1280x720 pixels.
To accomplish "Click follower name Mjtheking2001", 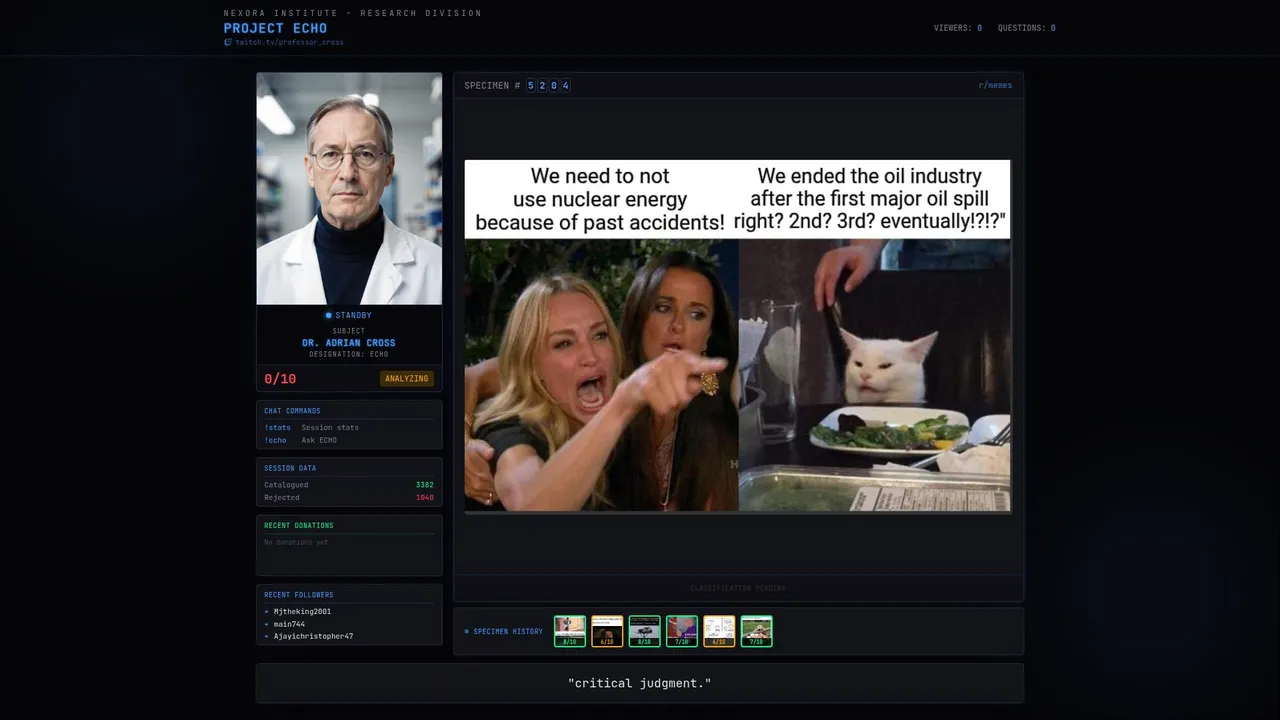I will click(x=302, y=611).
